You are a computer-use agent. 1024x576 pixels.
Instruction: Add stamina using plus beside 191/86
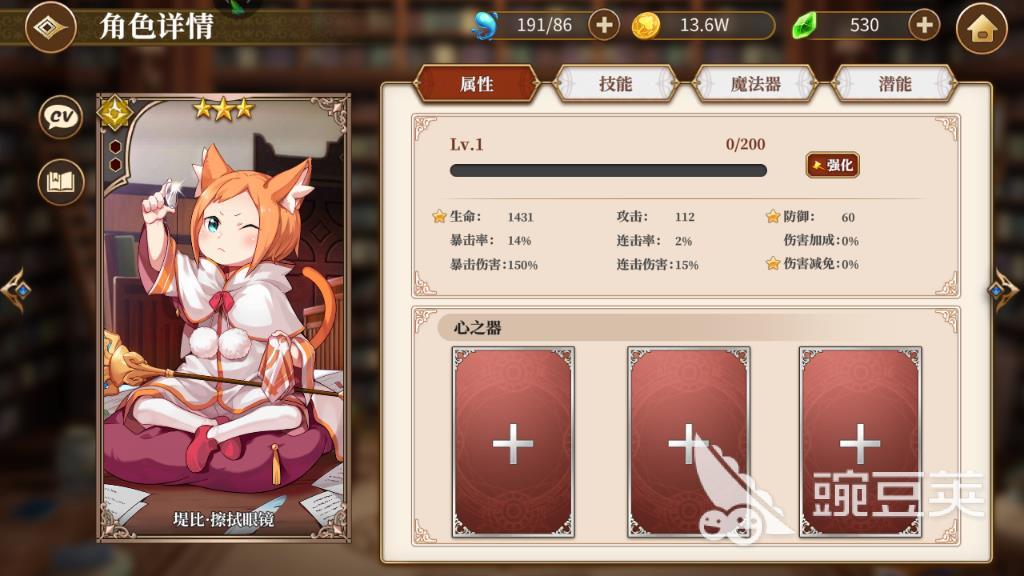point(604,25)
